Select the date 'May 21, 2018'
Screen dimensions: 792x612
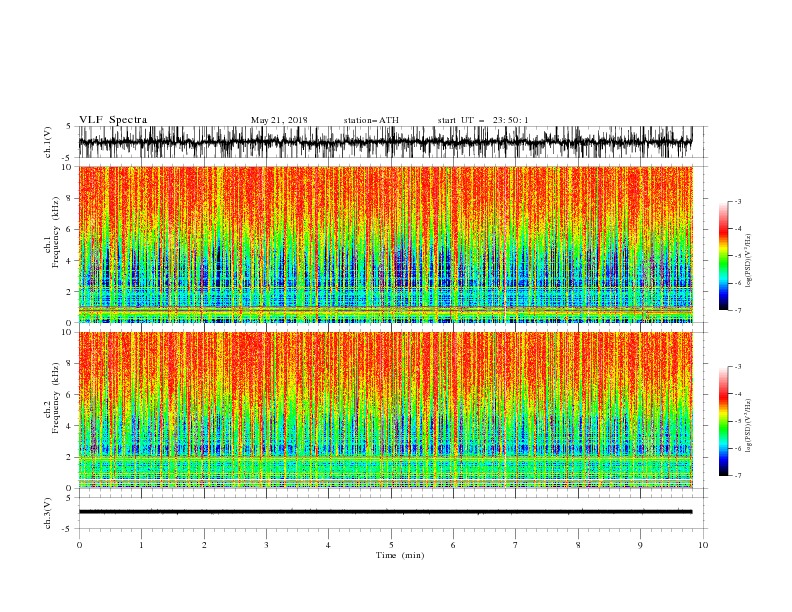pyautogui.click(x=279, y=120)
